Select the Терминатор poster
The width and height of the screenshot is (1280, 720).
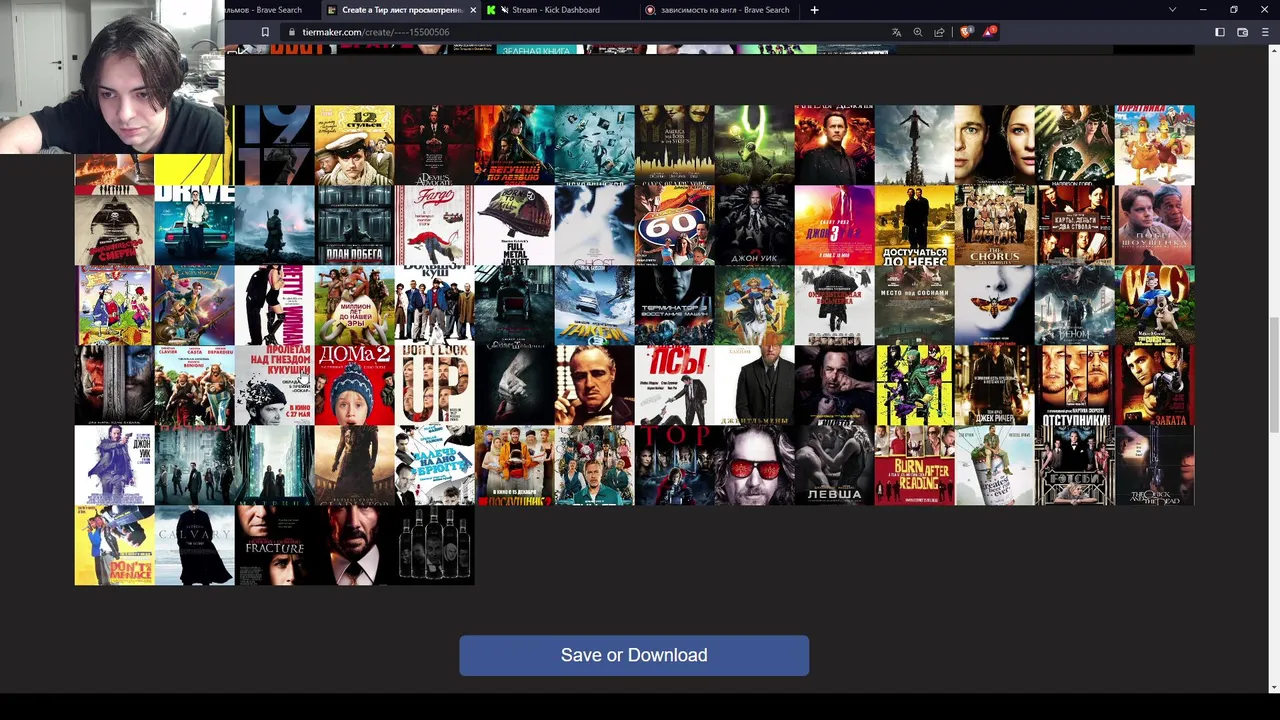(674, 305)
